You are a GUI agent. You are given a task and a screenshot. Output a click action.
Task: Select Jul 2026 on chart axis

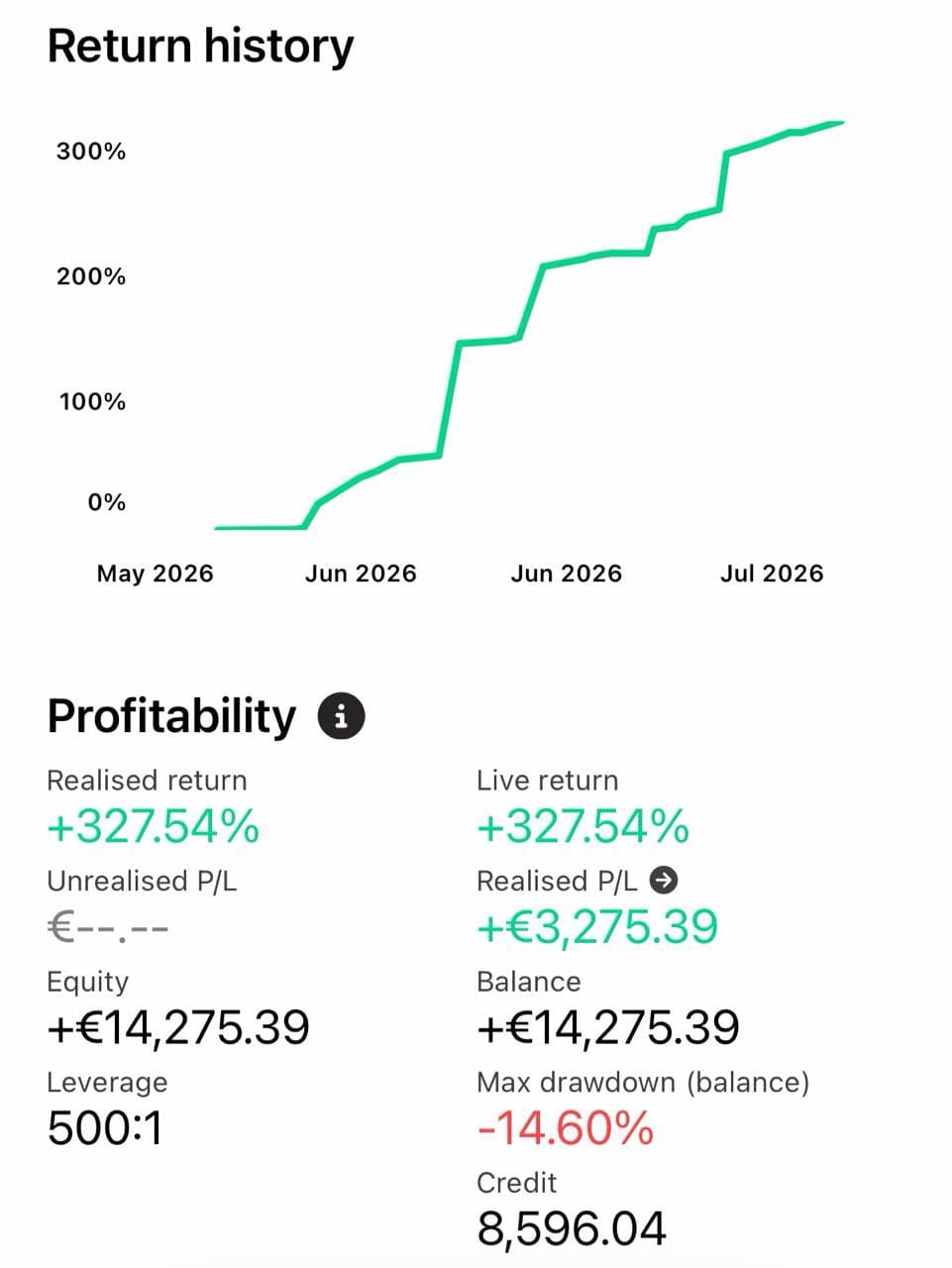tap(772, 574)
